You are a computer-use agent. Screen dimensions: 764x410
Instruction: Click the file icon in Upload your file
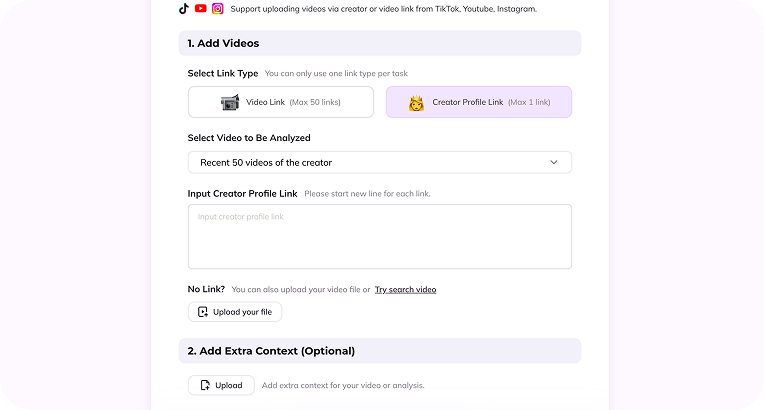(x=203, y=312)
